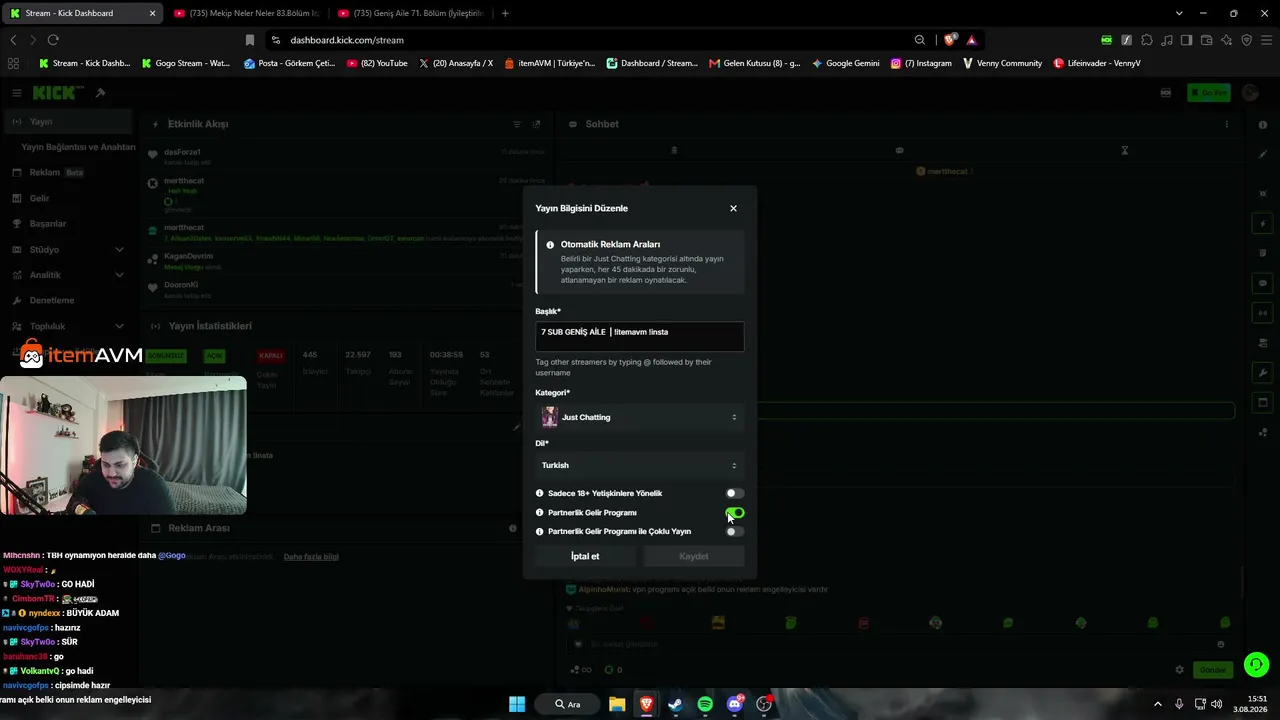
Task: Open the browser tab search dropdown arrow
Action: click(1179, 13)
